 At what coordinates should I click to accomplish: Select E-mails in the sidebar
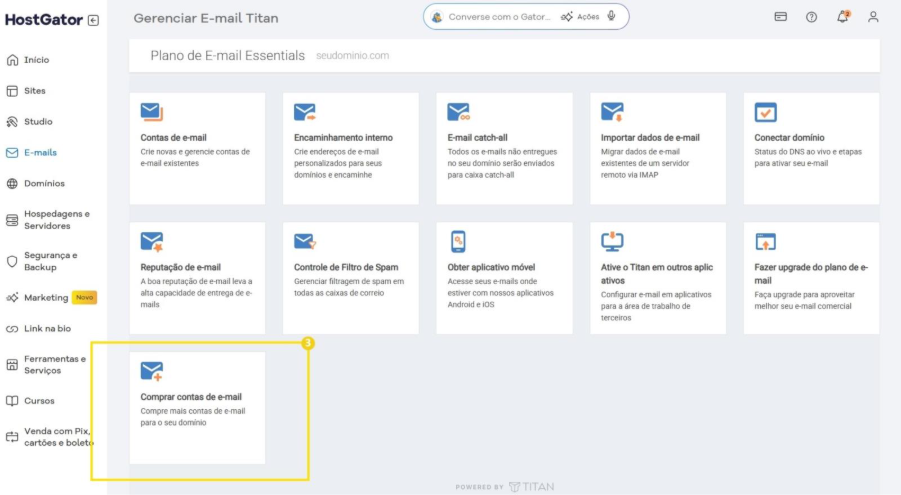click(40, 153)
